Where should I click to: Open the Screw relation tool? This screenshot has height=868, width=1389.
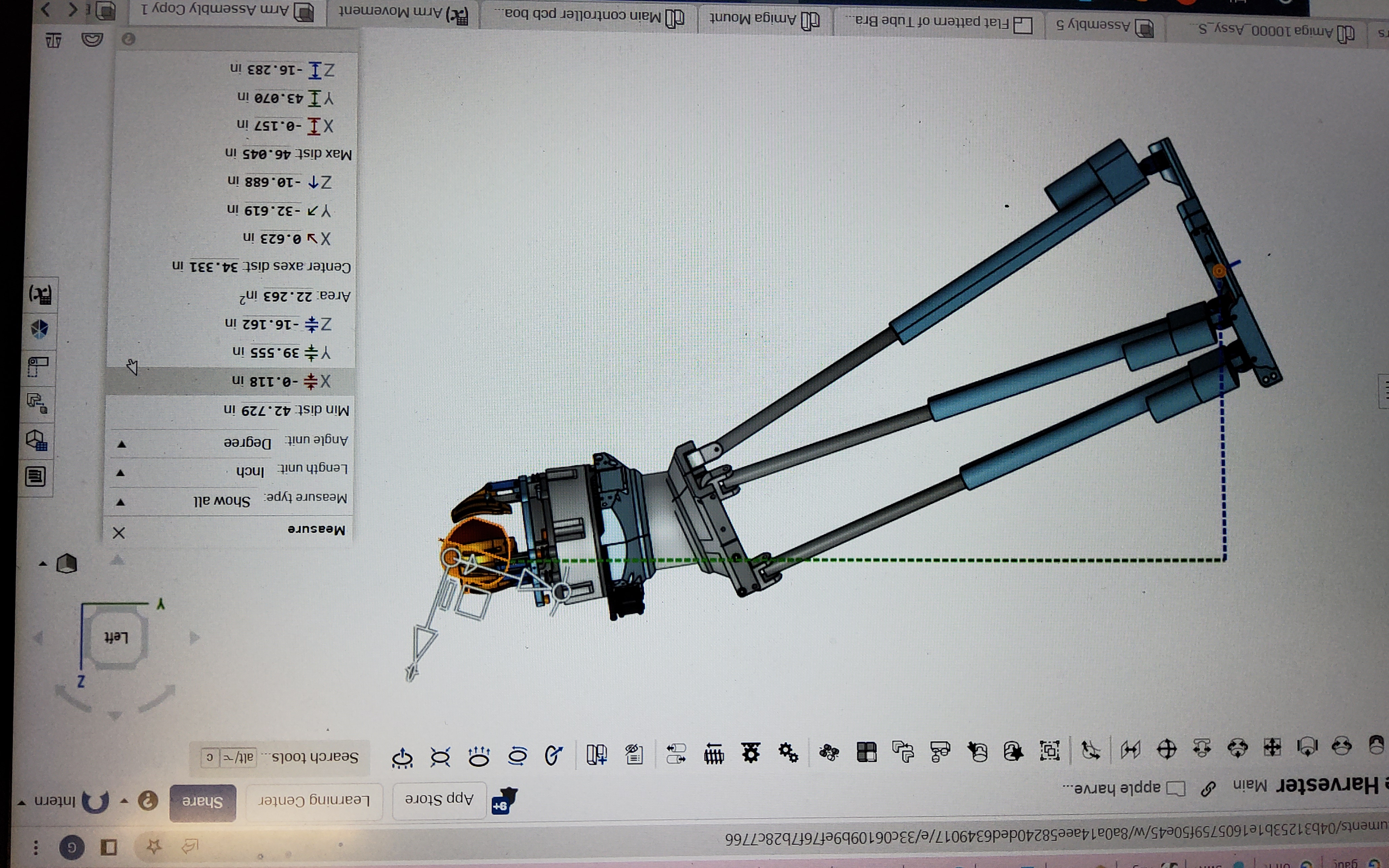point(714,753)
